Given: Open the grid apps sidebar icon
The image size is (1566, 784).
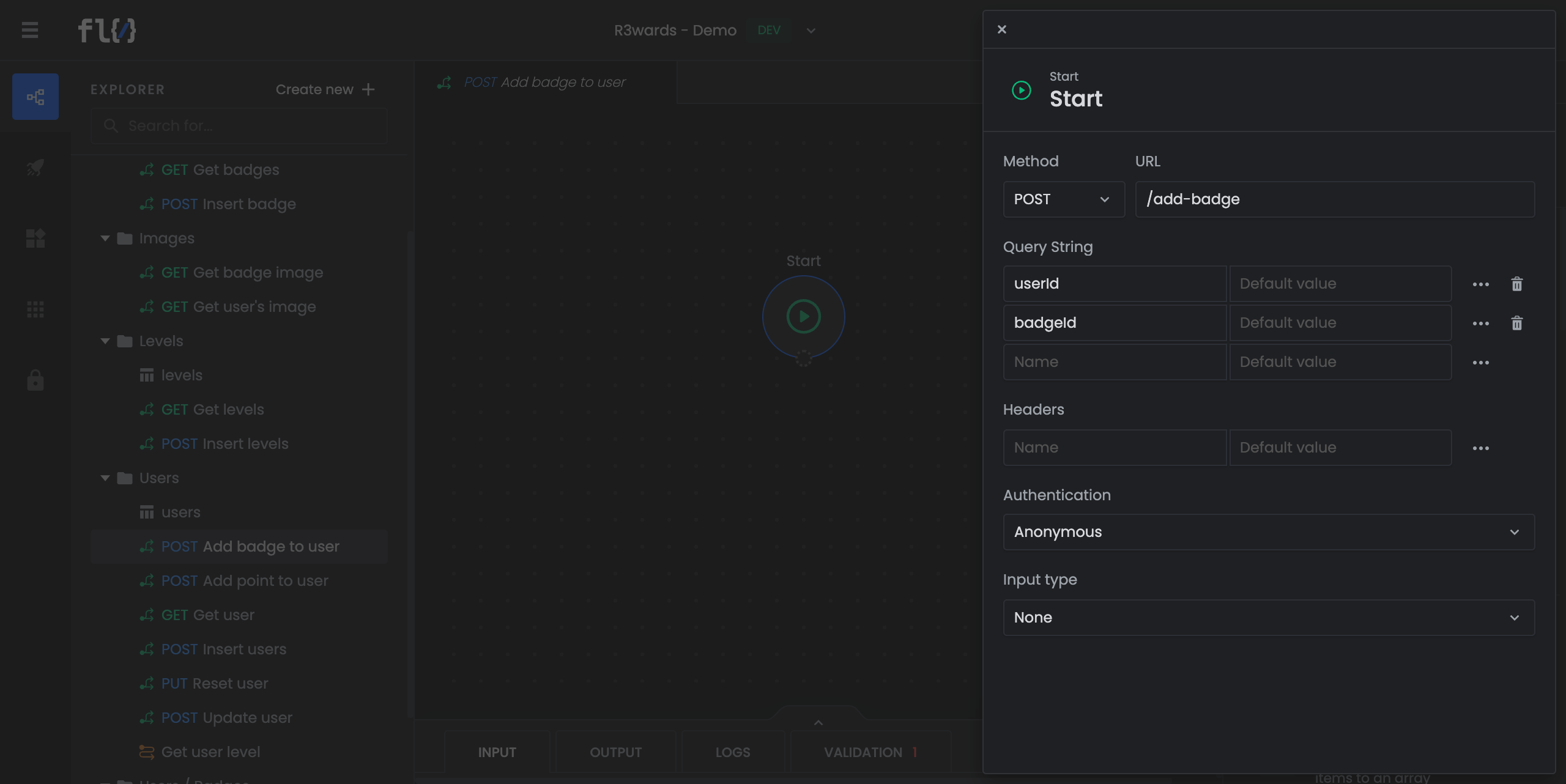Looking at the screenshot, I should pos(35,309).
